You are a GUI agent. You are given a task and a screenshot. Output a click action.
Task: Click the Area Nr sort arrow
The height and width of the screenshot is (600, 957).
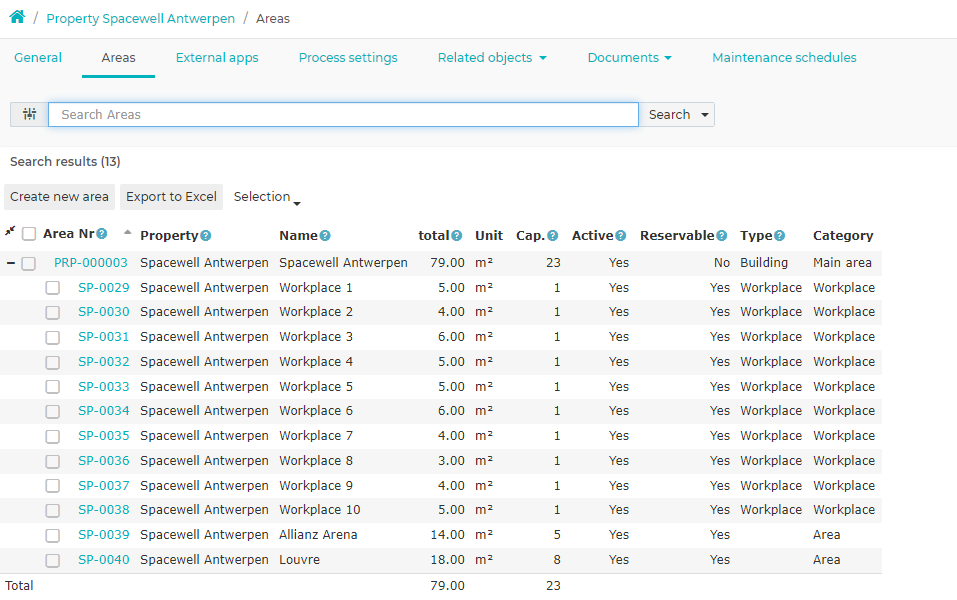click(128, 232)
